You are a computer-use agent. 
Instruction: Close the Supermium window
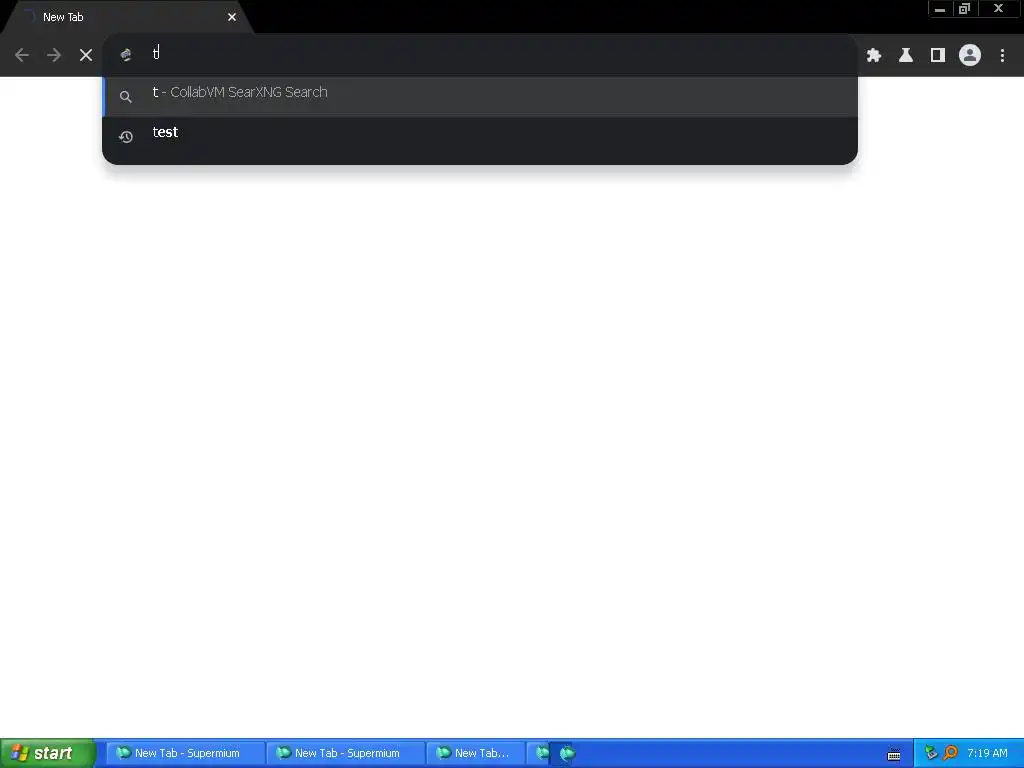tap(998, 9)
